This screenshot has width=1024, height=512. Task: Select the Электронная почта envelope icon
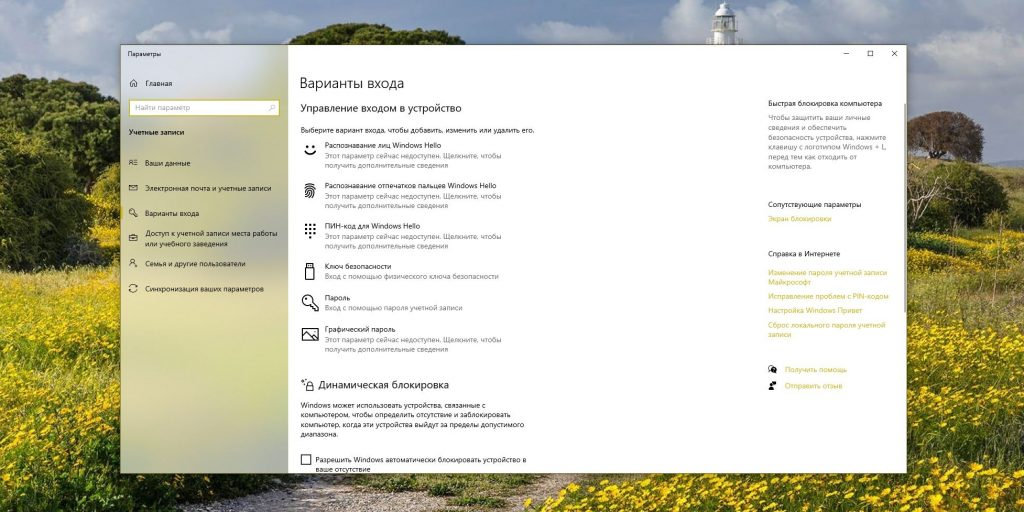click(x=134, y=188)
